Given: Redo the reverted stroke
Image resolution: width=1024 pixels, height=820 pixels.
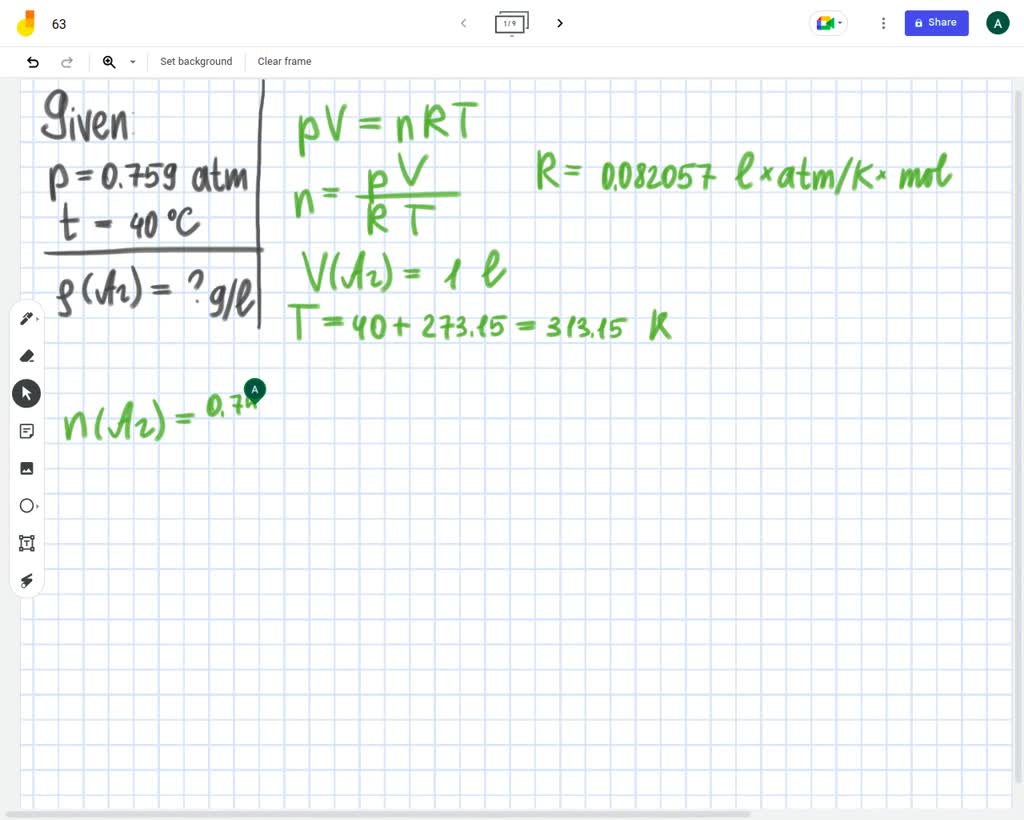Looking at the screenshot, I should [x=67, y=61].
